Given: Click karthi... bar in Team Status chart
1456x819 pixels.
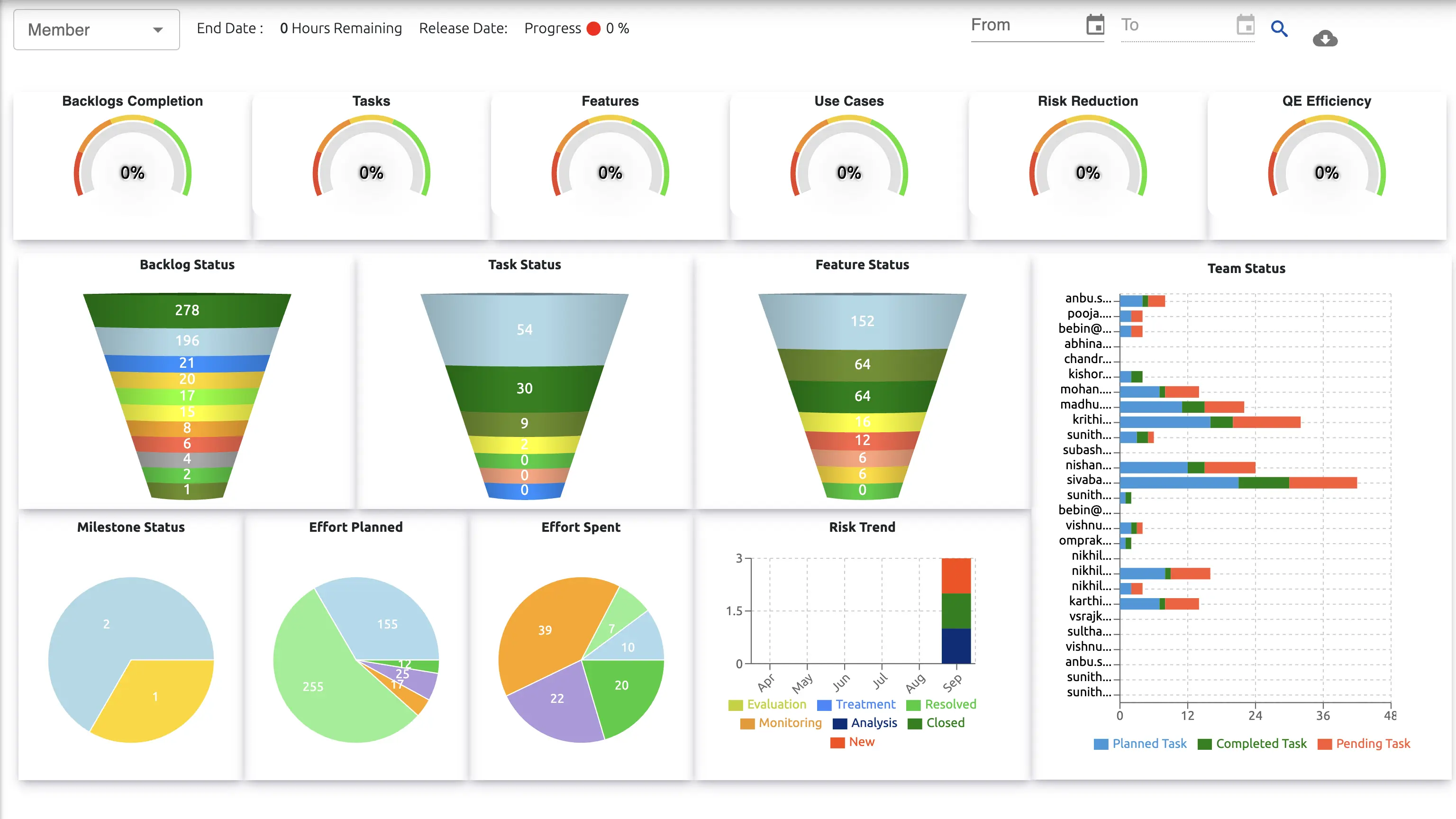Looking at the screenshot, I should click(x=1159, y=604).
